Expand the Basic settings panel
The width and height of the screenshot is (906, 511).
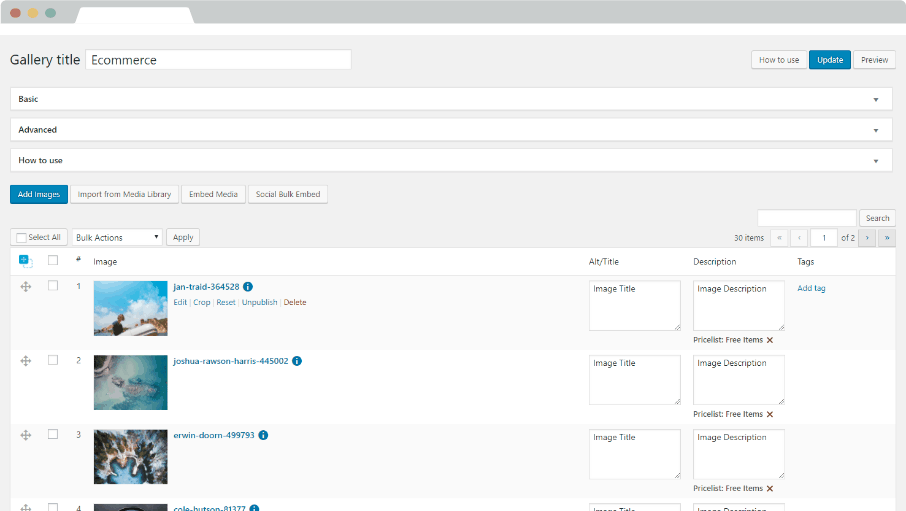[x=451, y=99]
